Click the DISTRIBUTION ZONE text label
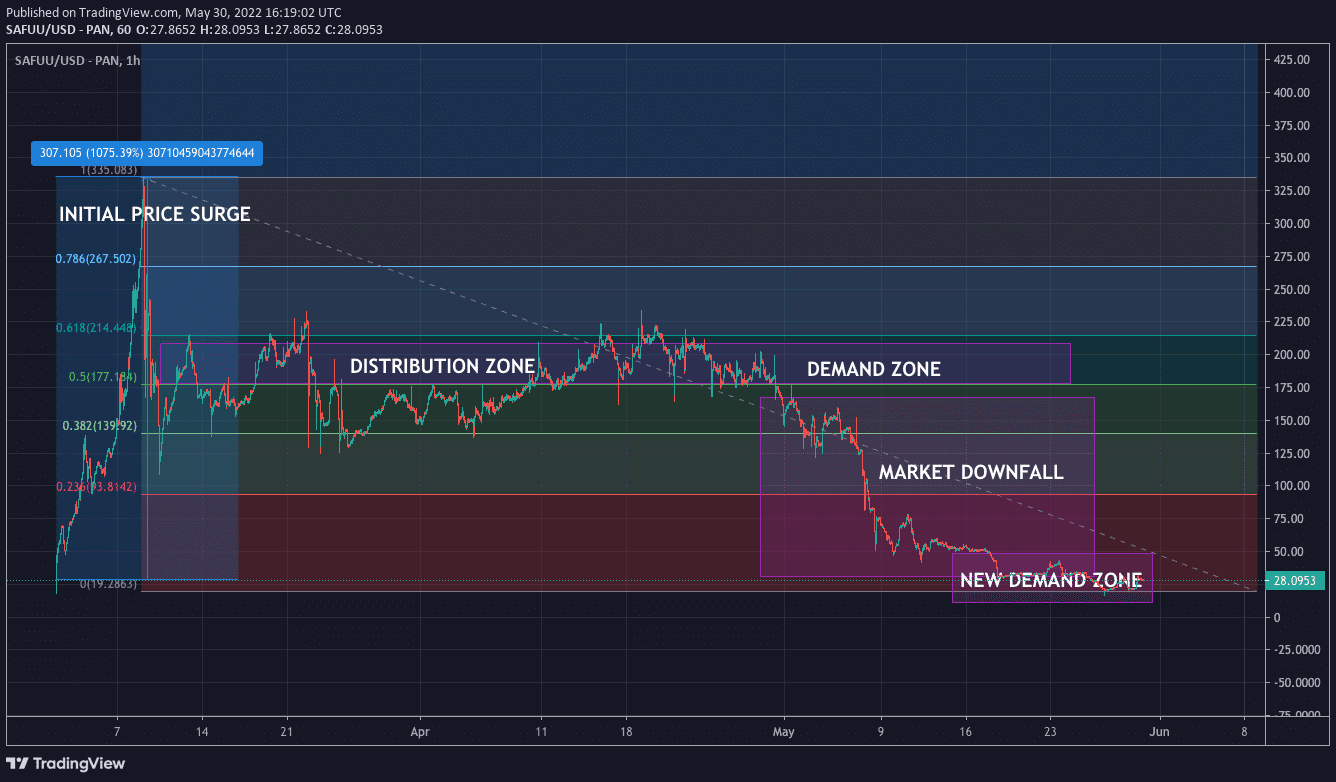The width and height of the screenshot is (1336, 782). click(442, 366)
